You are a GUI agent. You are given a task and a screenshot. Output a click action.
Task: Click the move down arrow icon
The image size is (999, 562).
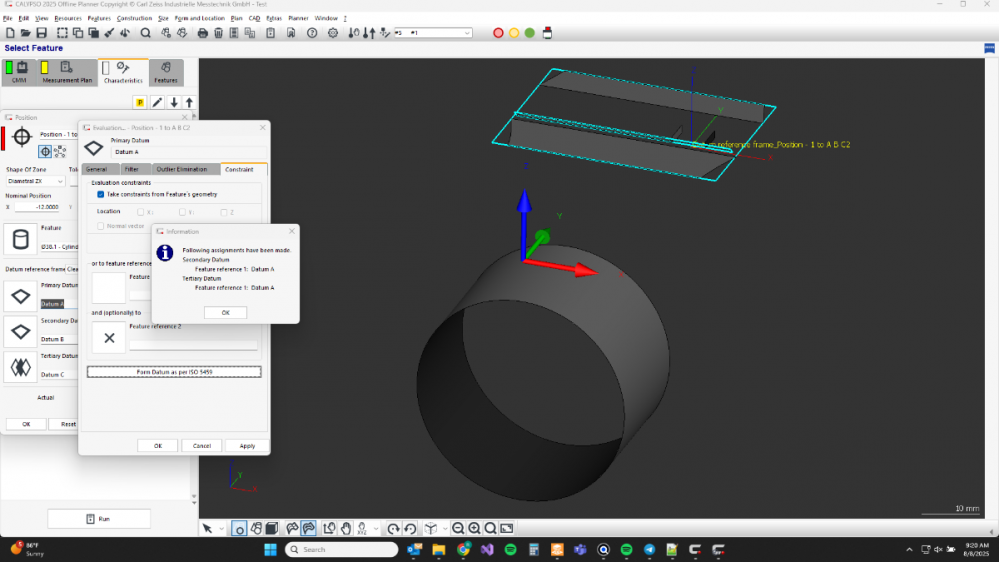174,102
